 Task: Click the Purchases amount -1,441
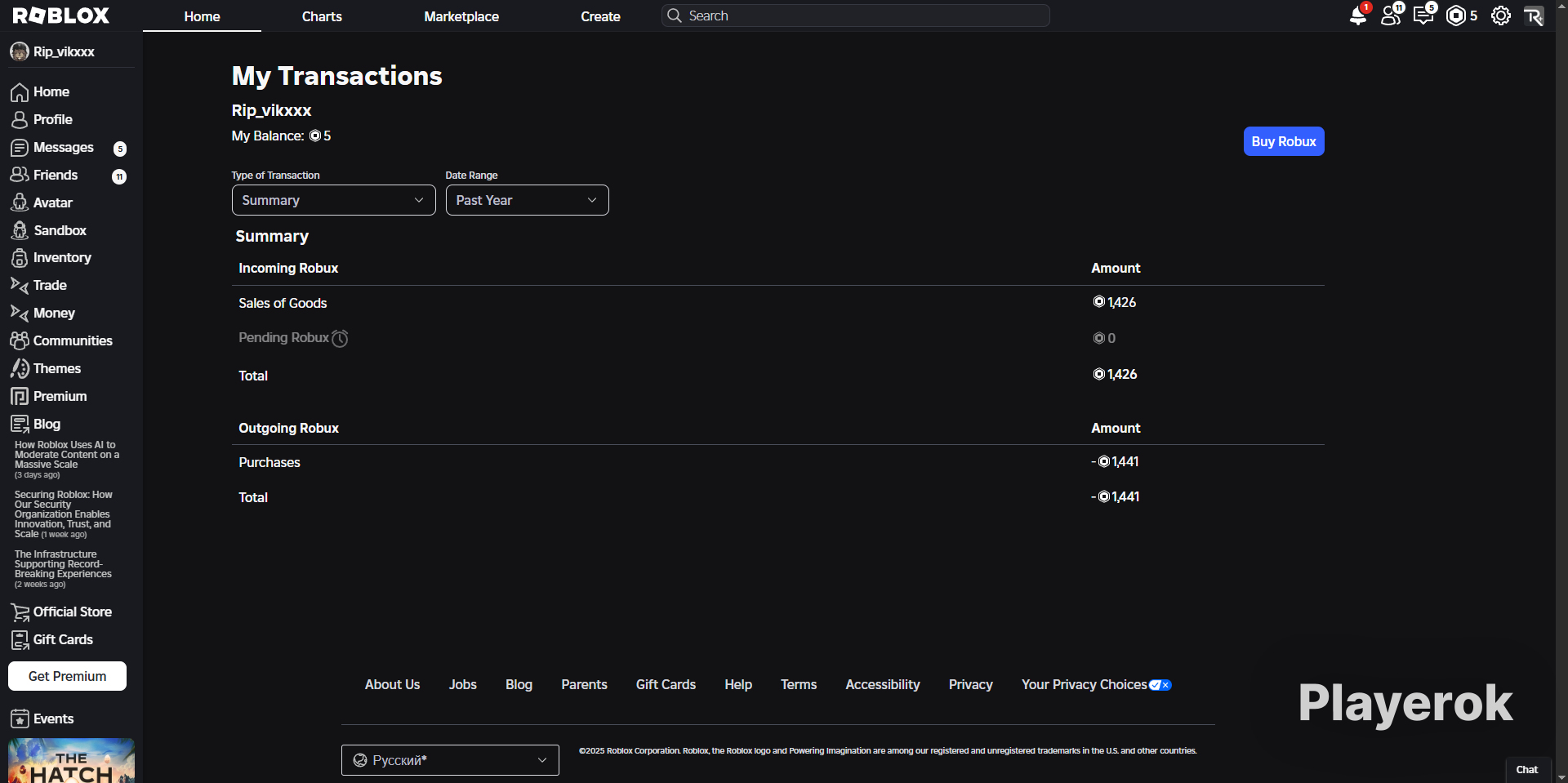pyautogui.click(x=1115, y=461)
